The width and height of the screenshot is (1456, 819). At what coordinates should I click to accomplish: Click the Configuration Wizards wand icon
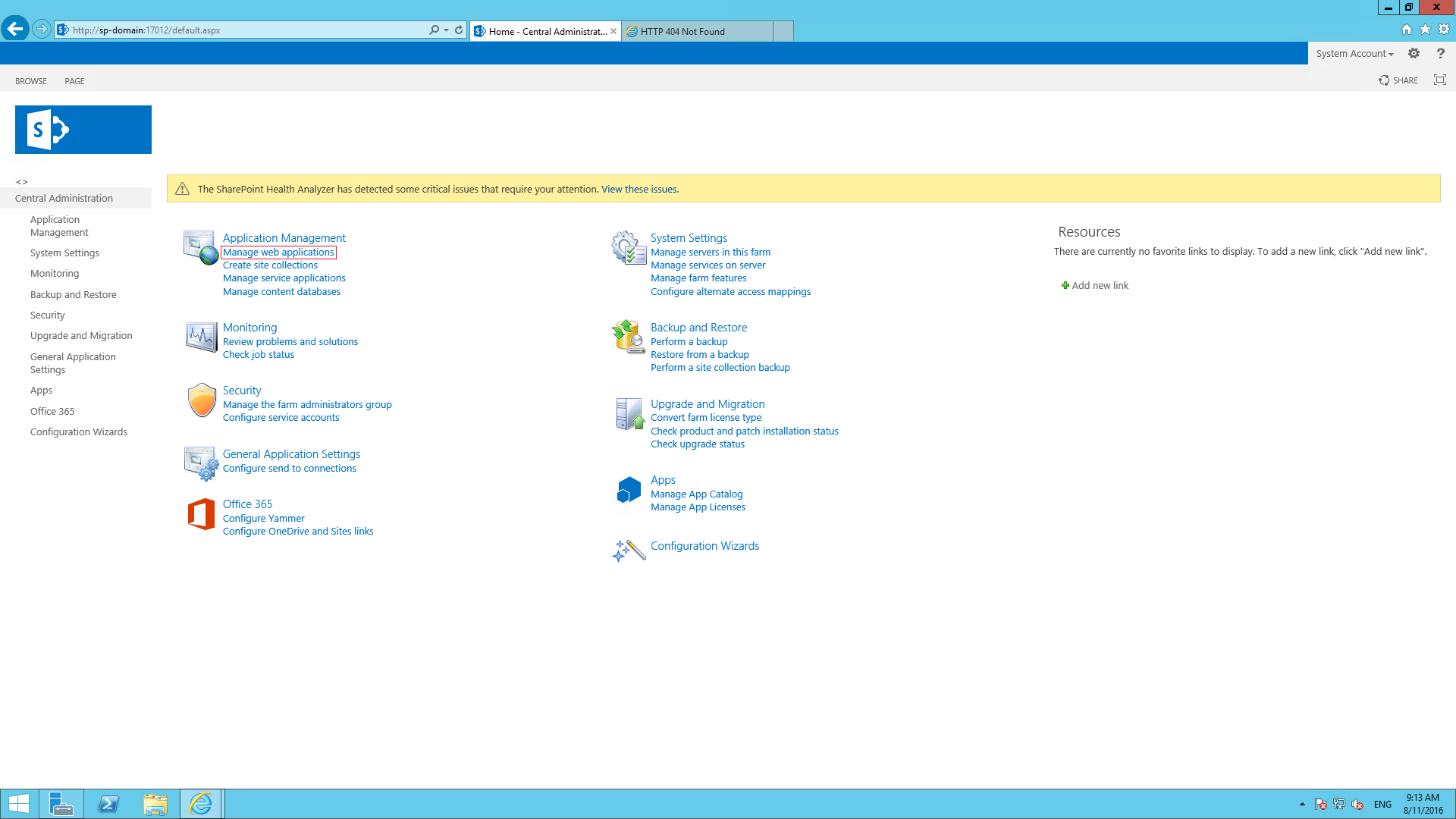(x=629, y=551)
